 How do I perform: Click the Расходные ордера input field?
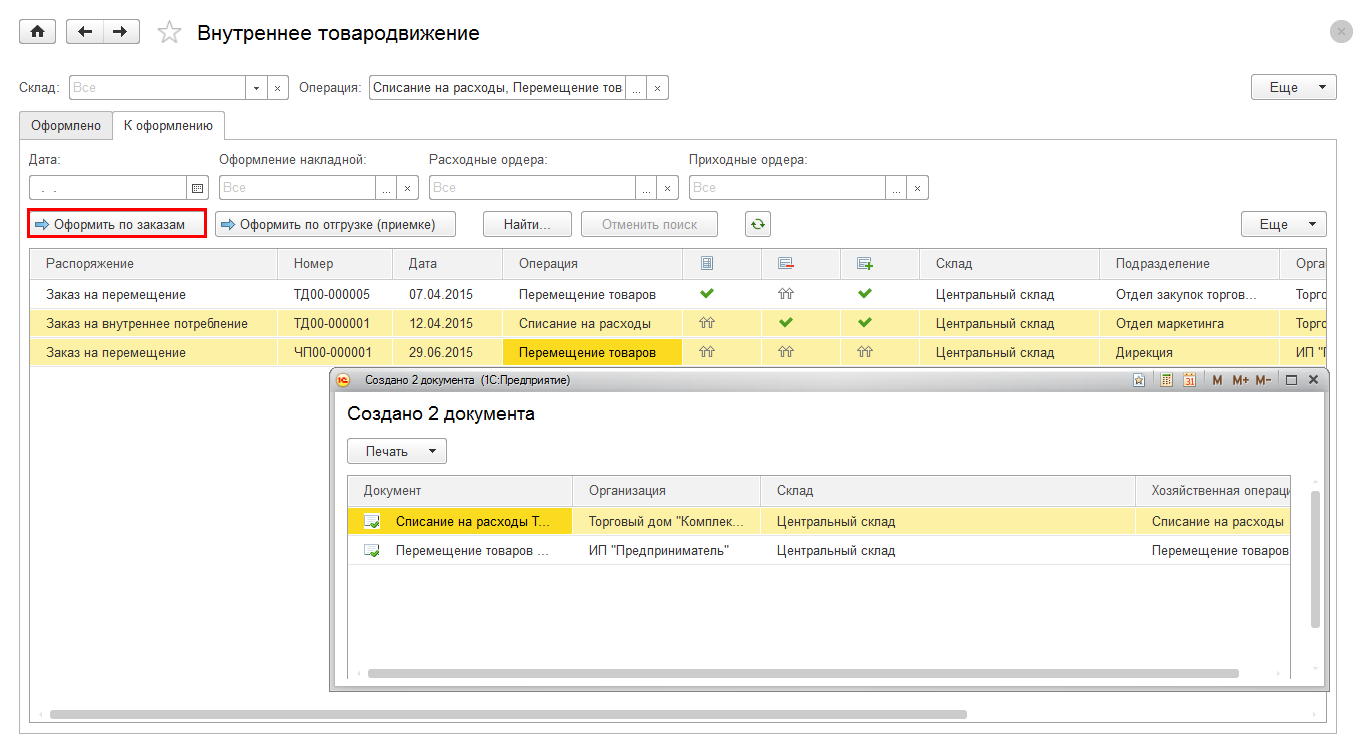point(532,188)
